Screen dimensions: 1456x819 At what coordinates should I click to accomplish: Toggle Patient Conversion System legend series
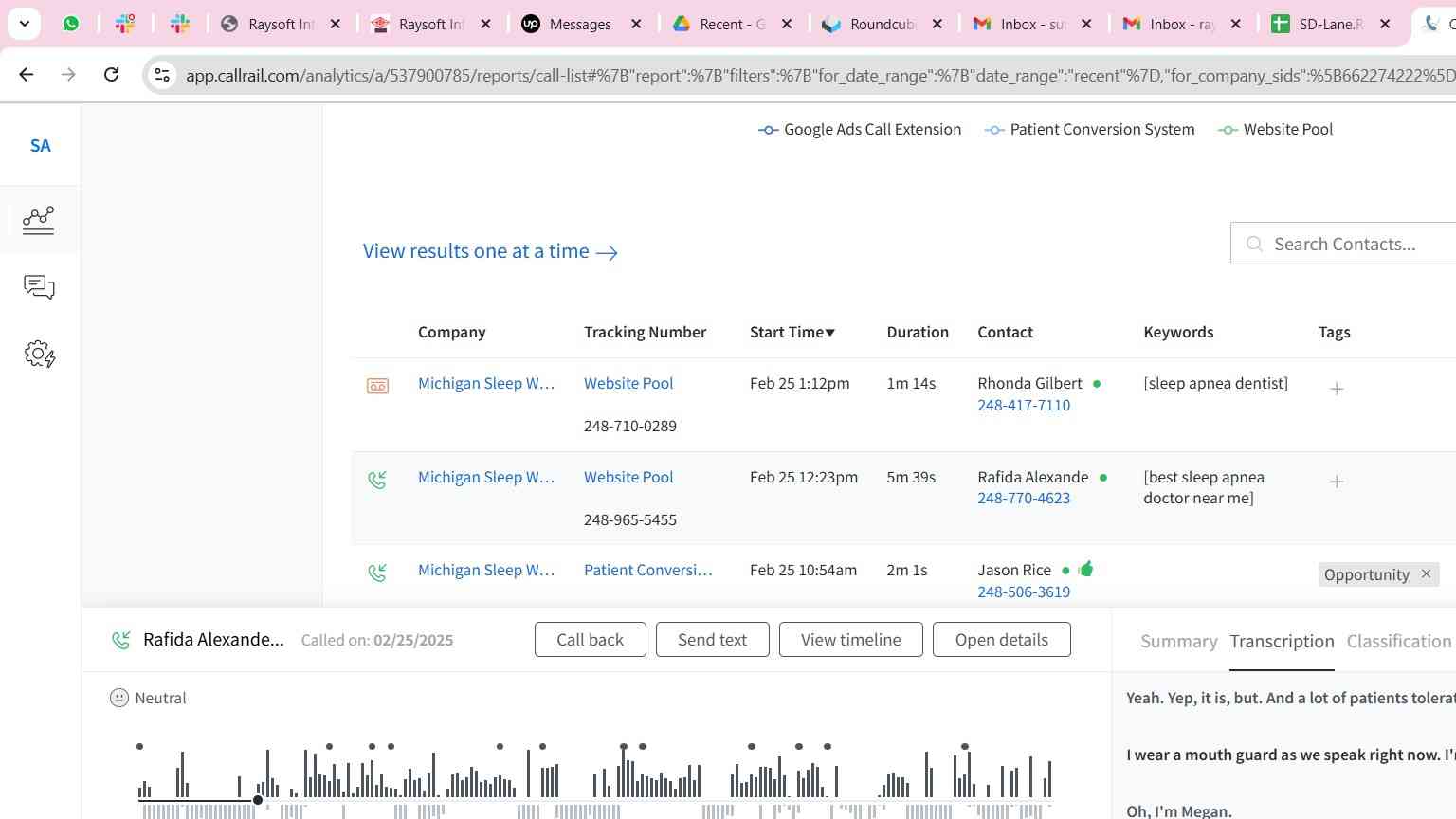pyautogui.click(x=1090, y=130)
